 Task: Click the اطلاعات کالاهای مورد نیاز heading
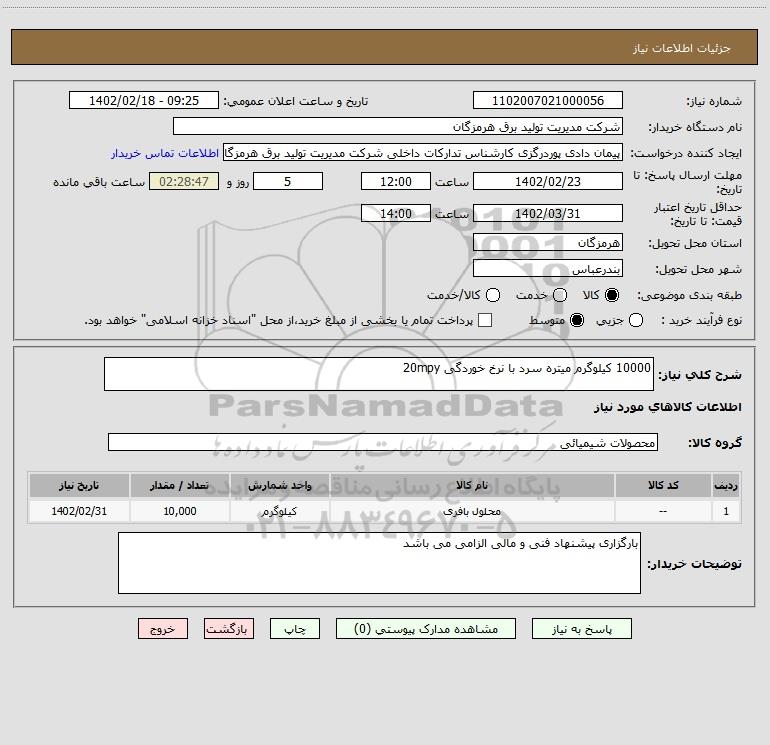pos(667,407)
